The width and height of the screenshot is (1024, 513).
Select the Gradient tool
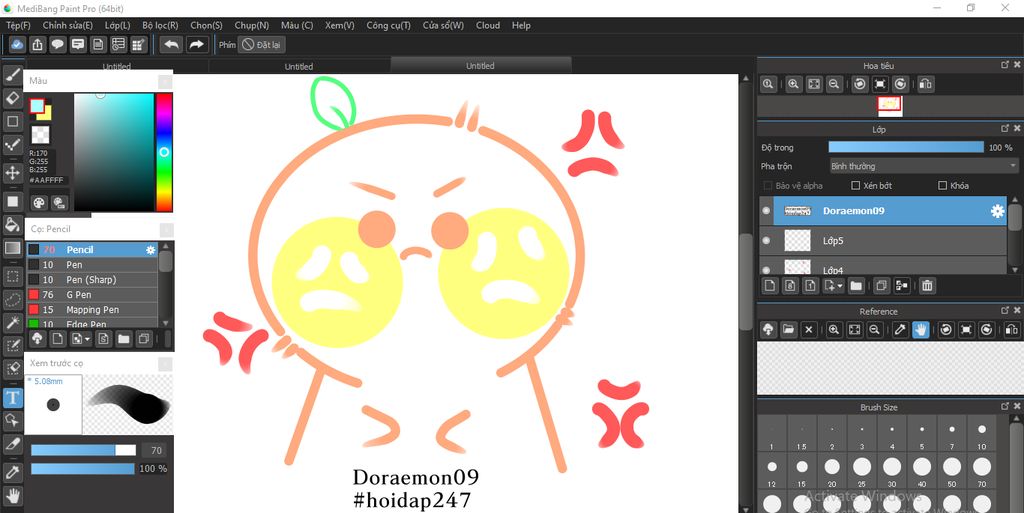click(x=12, y=248)
